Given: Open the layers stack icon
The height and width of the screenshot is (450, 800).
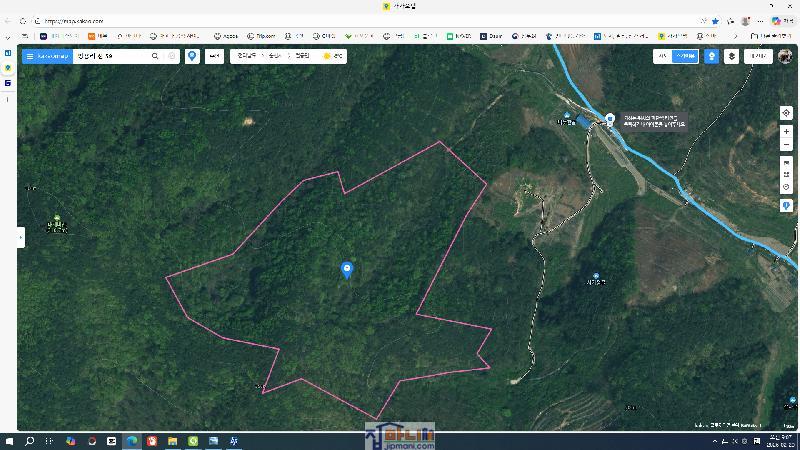Looking at the screenshot, I should tap(732, 56).
